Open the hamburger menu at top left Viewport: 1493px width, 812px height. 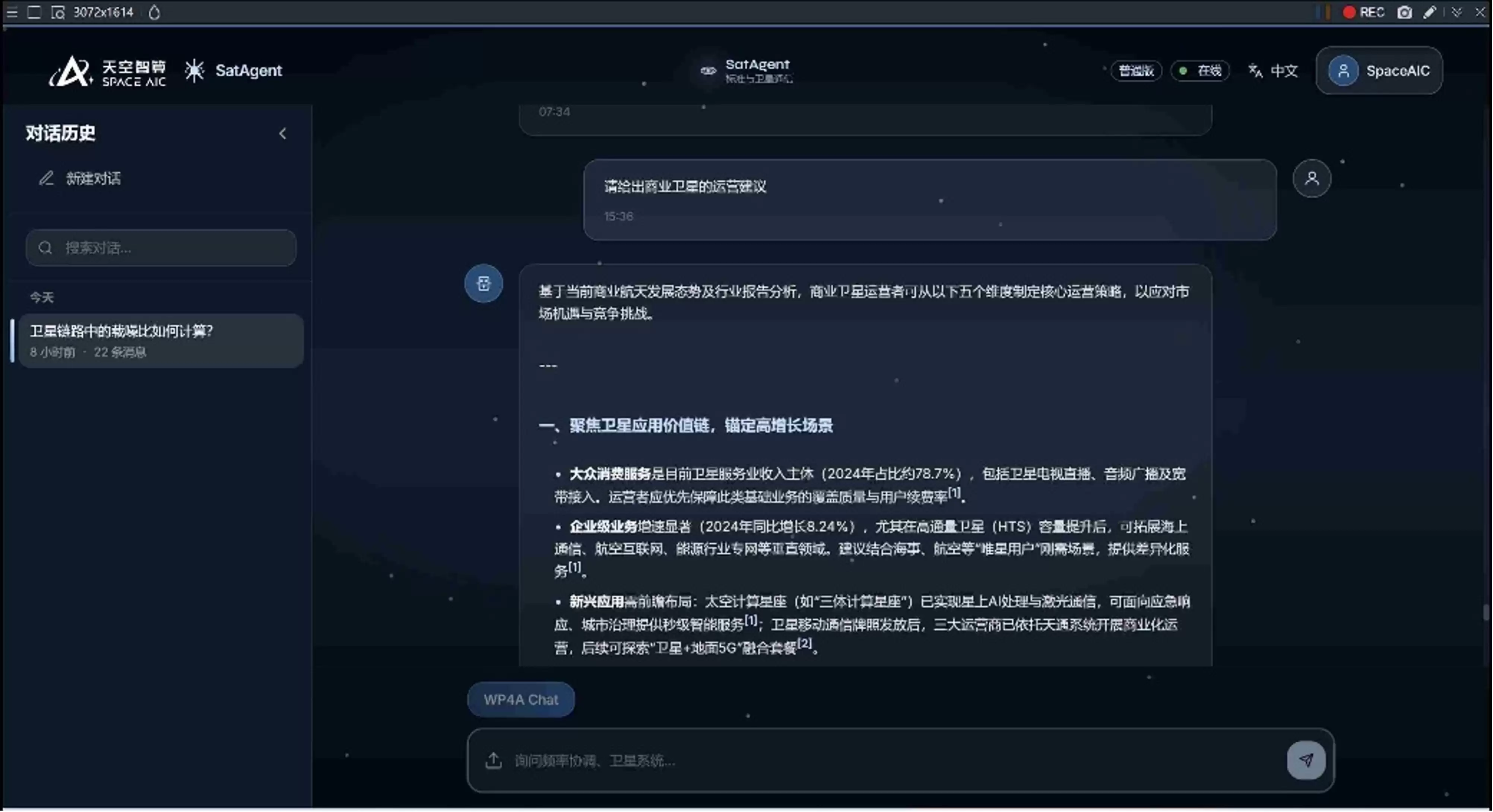pos(12,12)
